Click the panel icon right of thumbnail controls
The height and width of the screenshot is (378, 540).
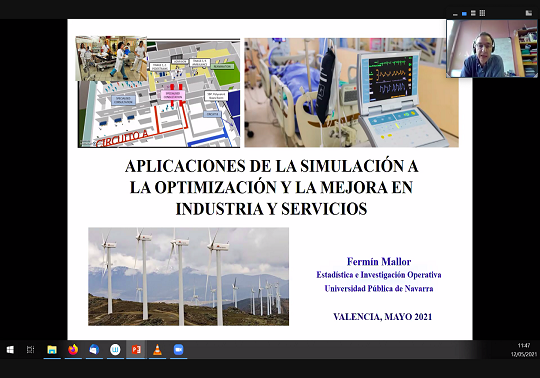529,13
